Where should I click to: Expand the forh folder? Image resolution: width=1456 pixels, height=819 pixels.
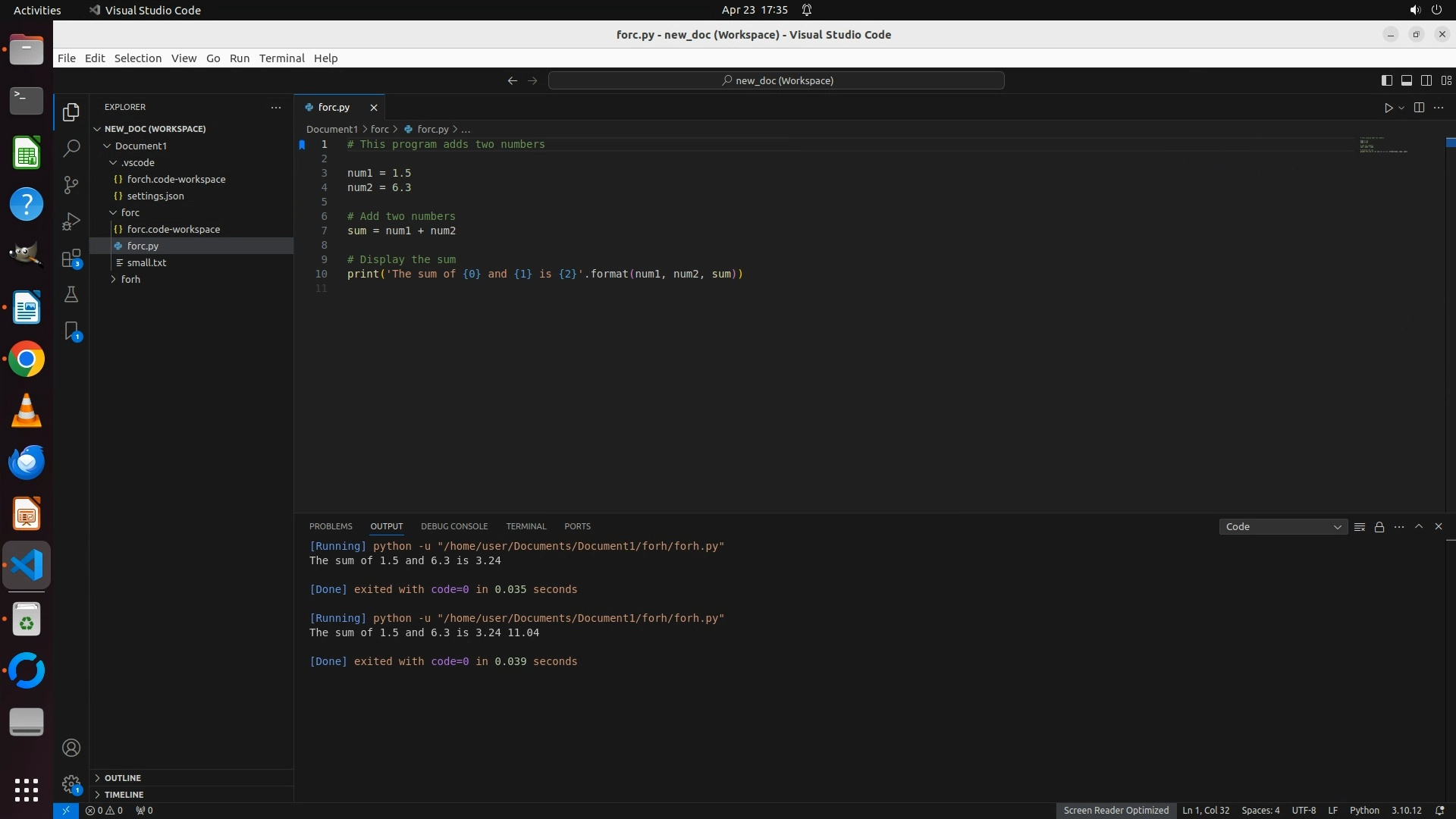click(x=130, y=279)
